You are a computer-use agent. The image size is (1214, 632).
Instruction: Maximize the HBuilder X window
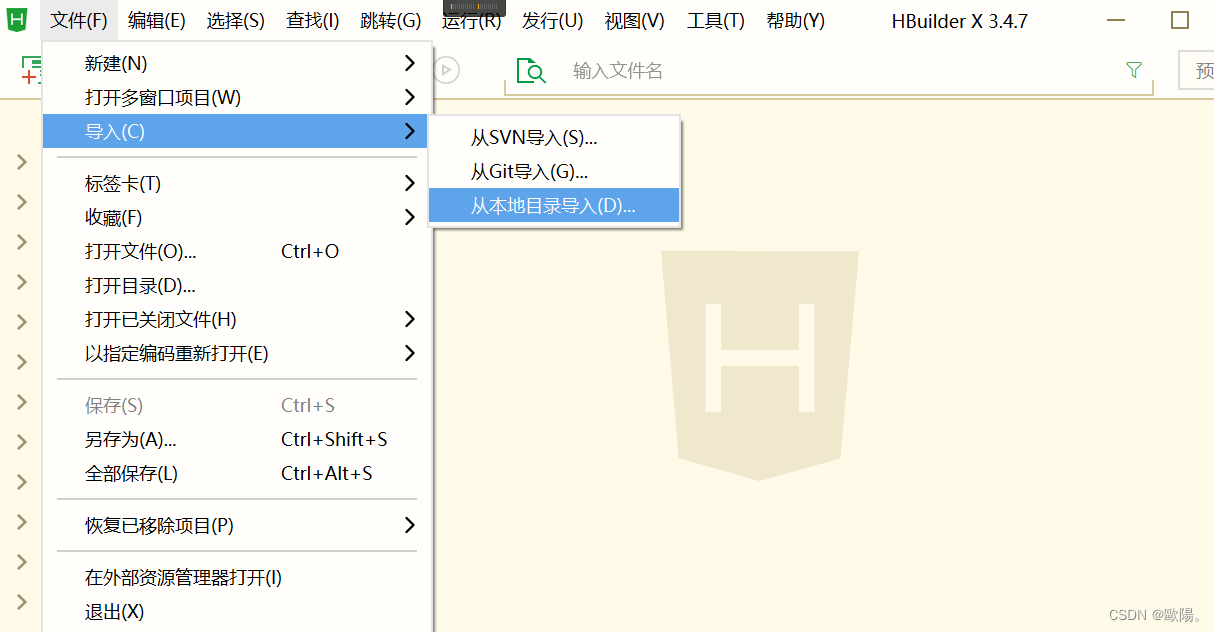pyautogui.click(x=1180, y=20)
